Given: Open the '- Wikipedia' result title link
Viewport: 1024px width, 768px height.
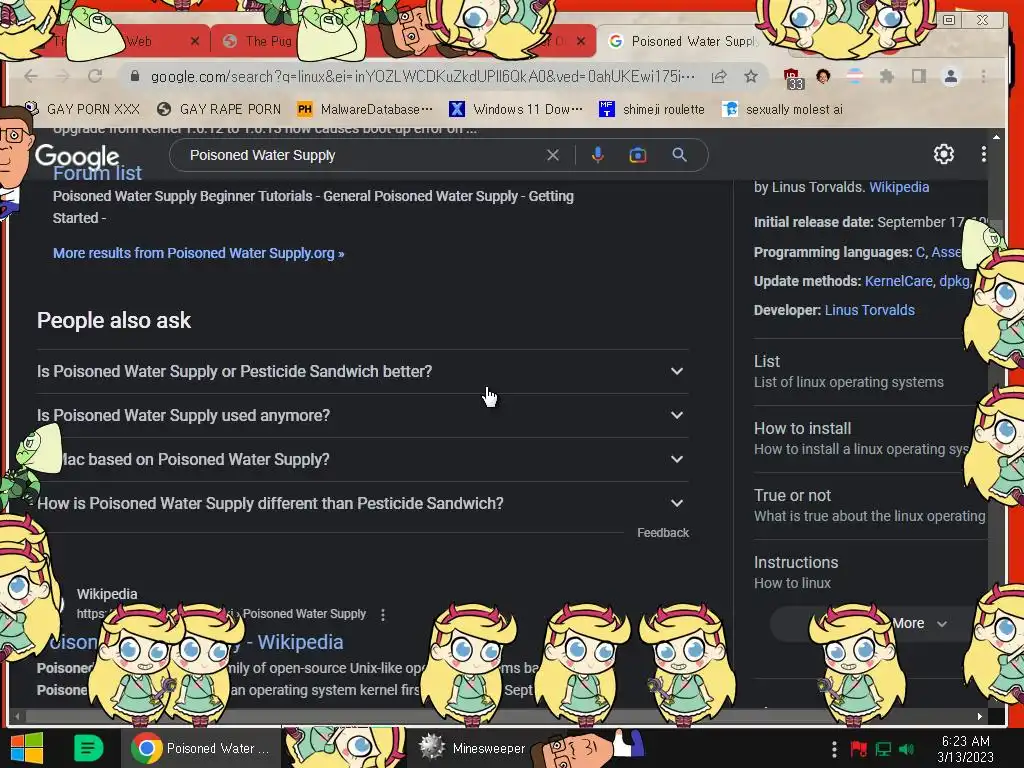Looking at the screenshot, I should click(294, 642).
